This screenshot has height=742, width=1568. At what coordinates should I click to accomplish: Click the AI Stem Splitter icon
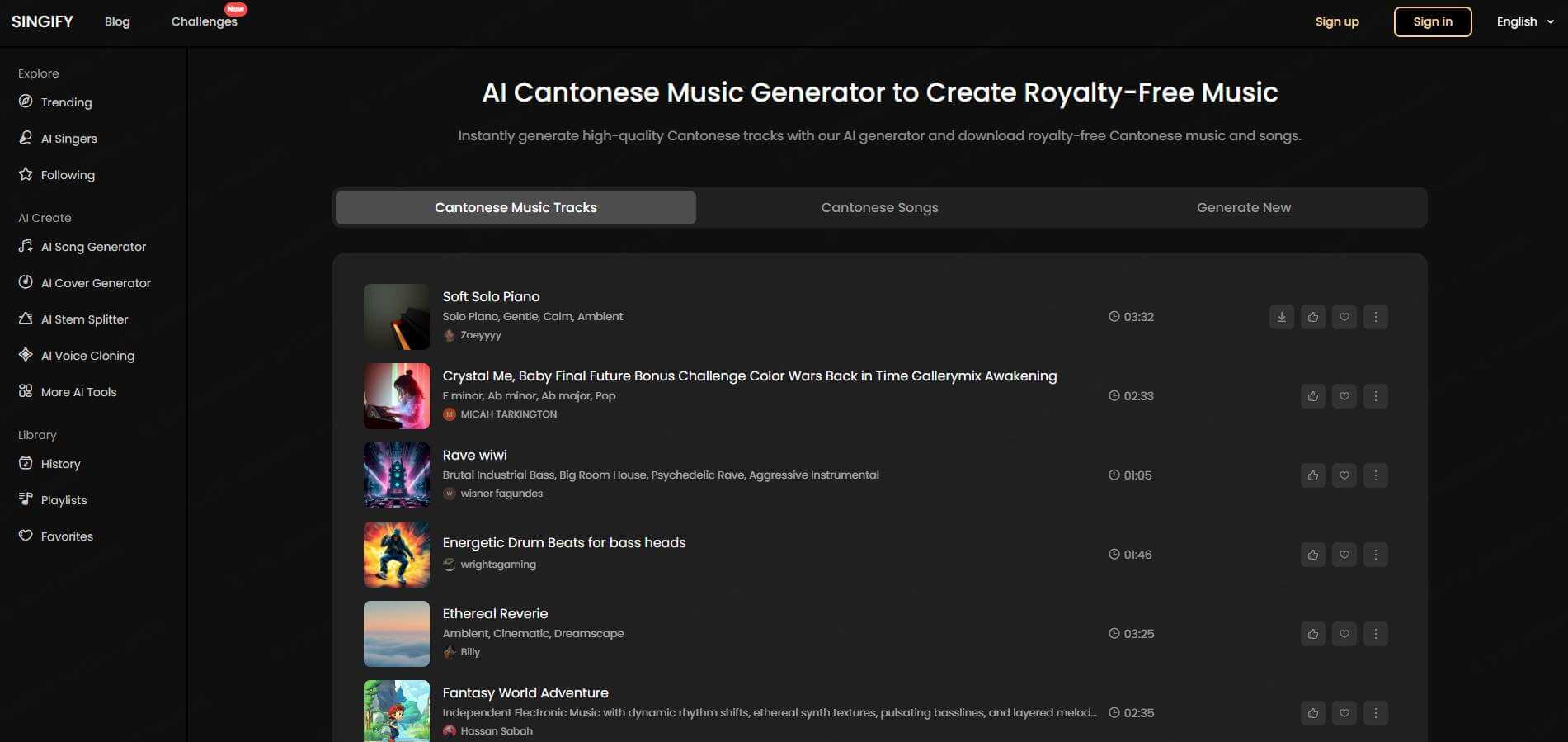(x=26, y=319)
